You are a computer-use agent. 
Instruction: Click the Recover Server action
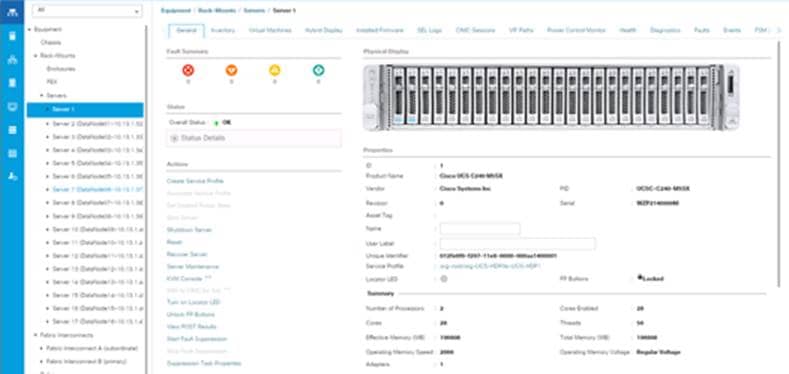187,254
